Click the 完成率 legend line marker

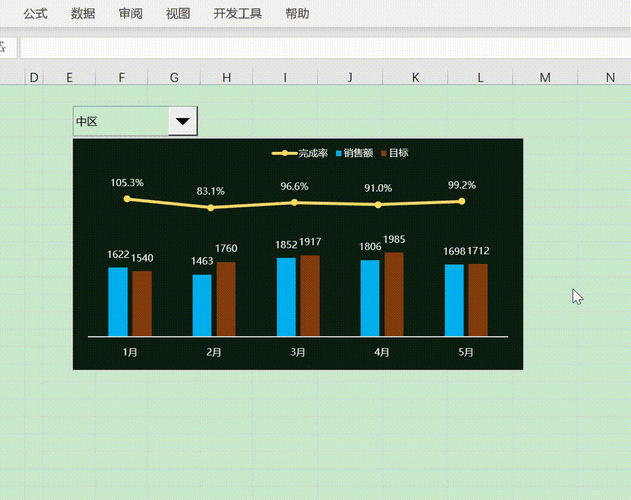pos(285,153)
